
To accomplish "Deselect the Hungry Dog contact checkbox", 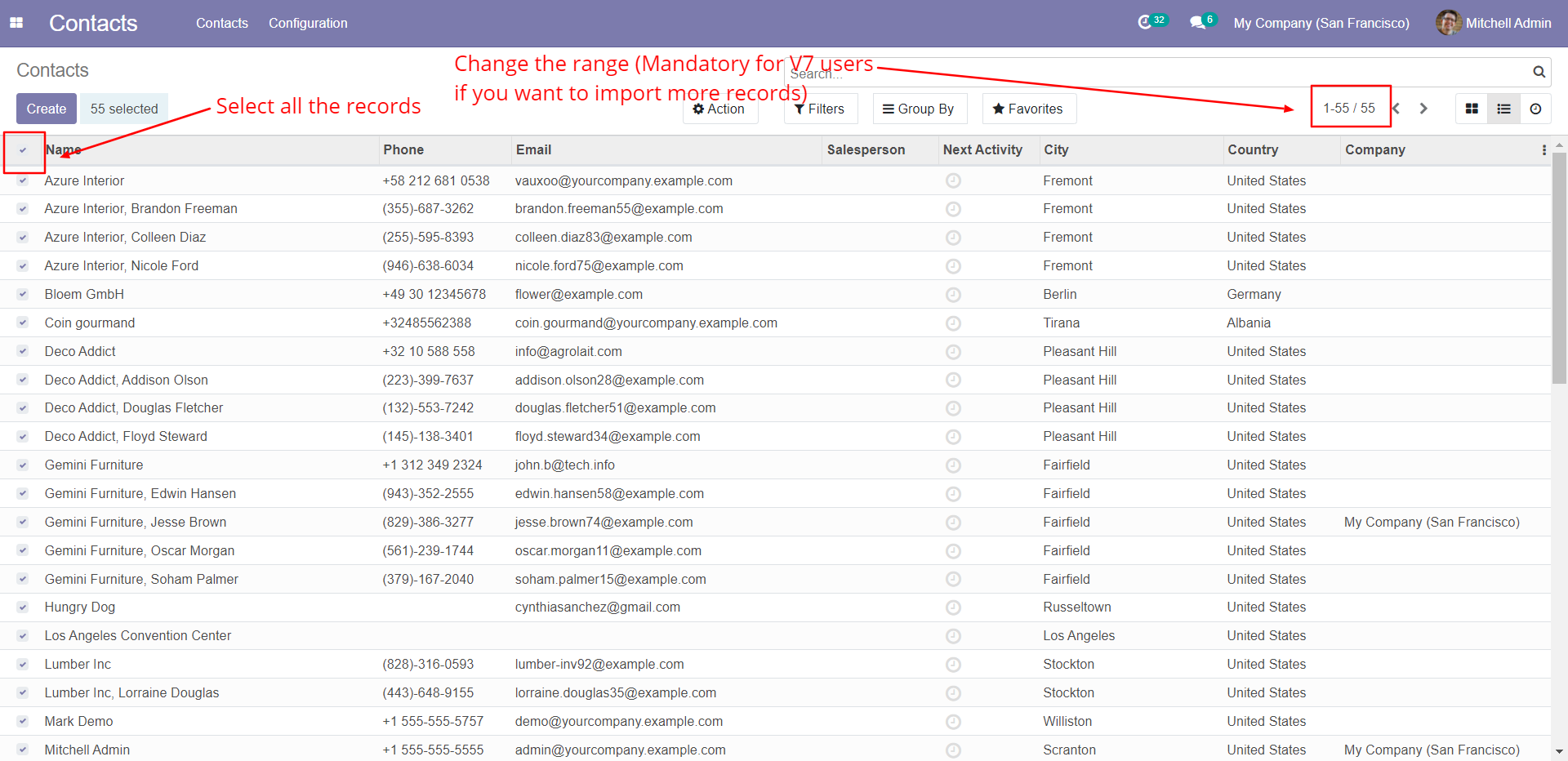I will point(23,607).
